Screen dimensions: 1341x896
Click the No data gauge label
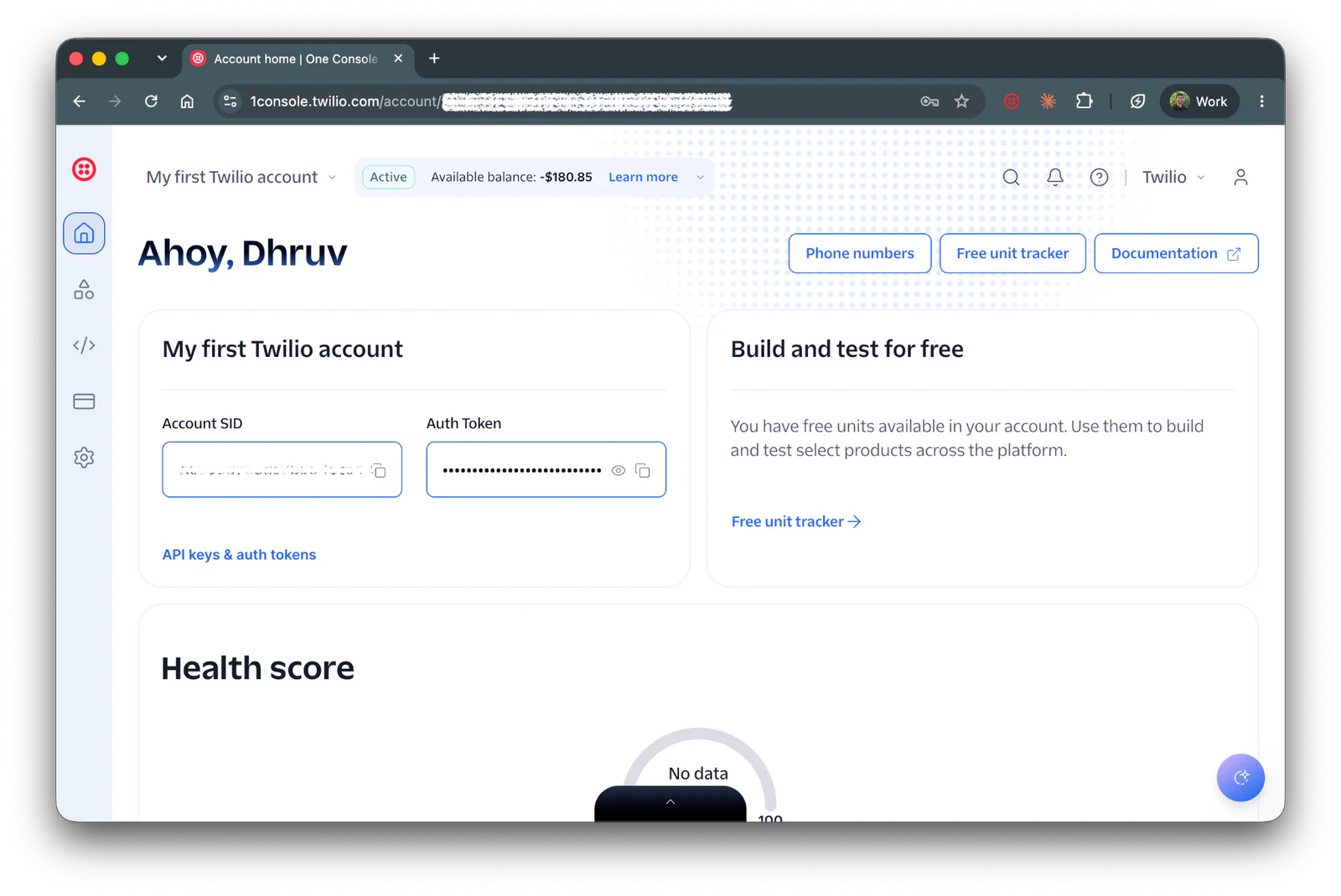coord(698,774)
